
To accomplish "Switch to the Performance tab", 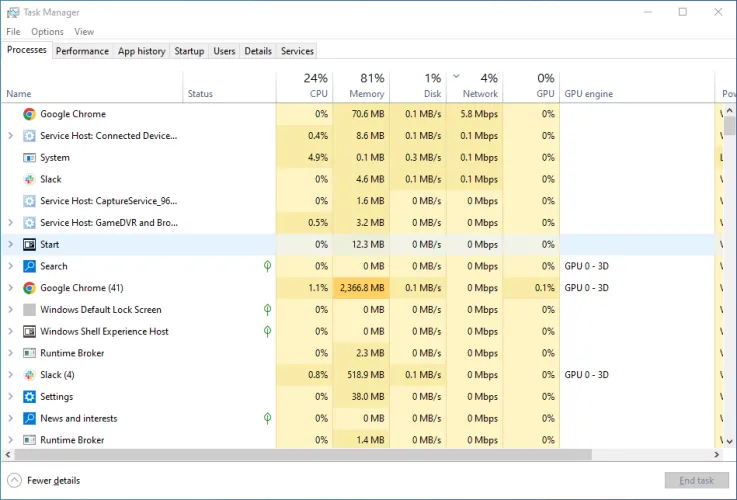I will (82, 51).
